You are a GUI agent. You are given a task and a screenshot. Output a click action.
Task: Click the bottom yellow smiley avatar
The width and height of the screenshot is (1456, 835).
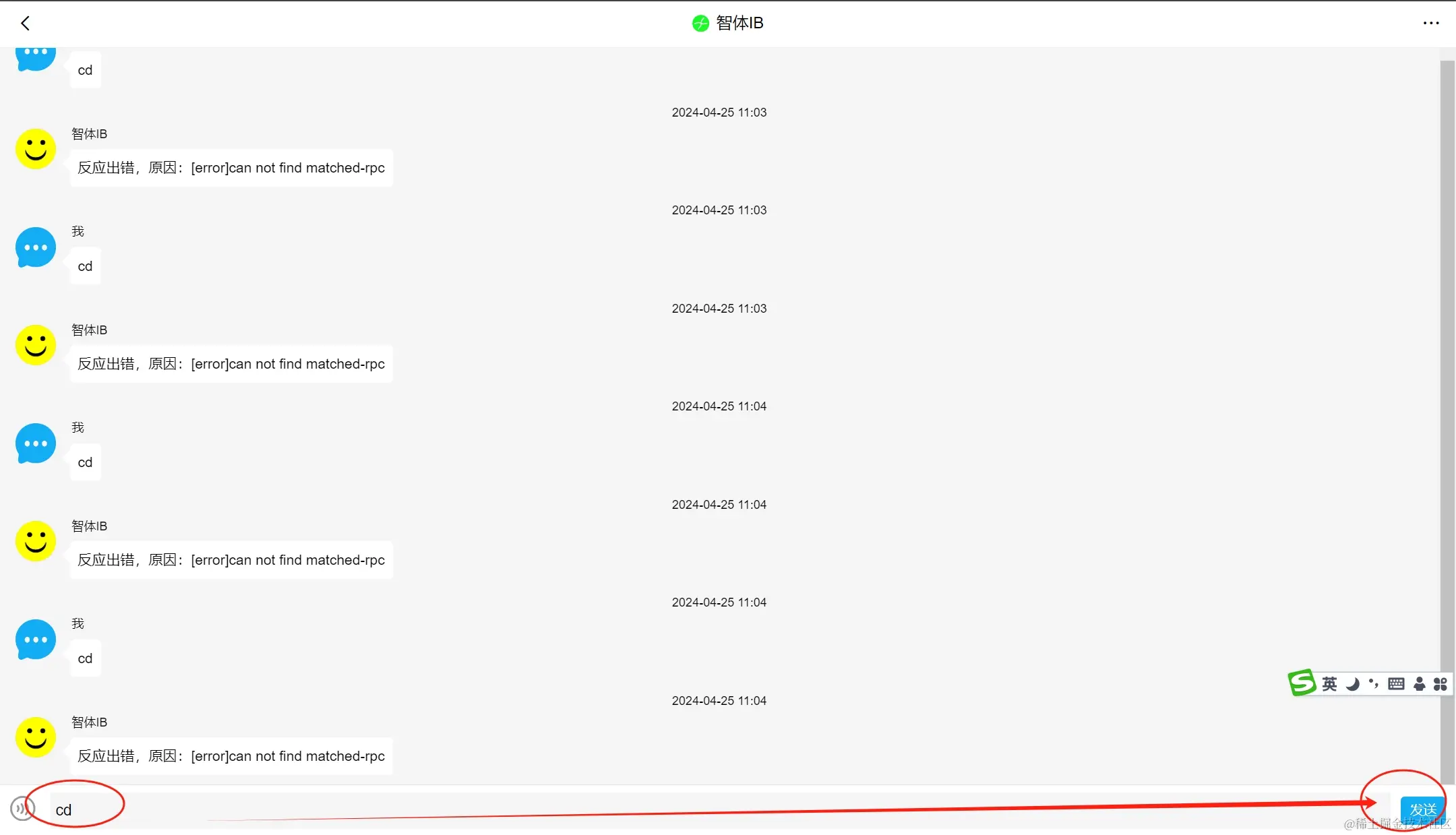click(36, 737)
